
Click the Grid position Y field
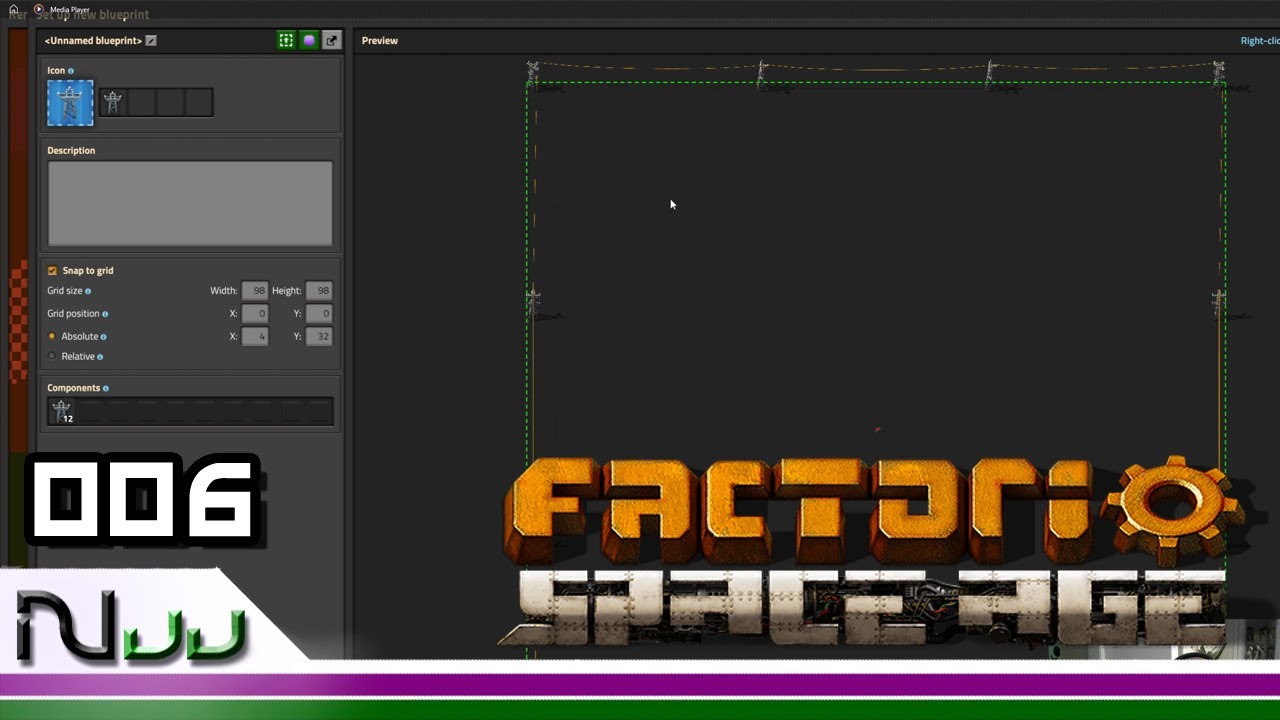coord(319,314)
